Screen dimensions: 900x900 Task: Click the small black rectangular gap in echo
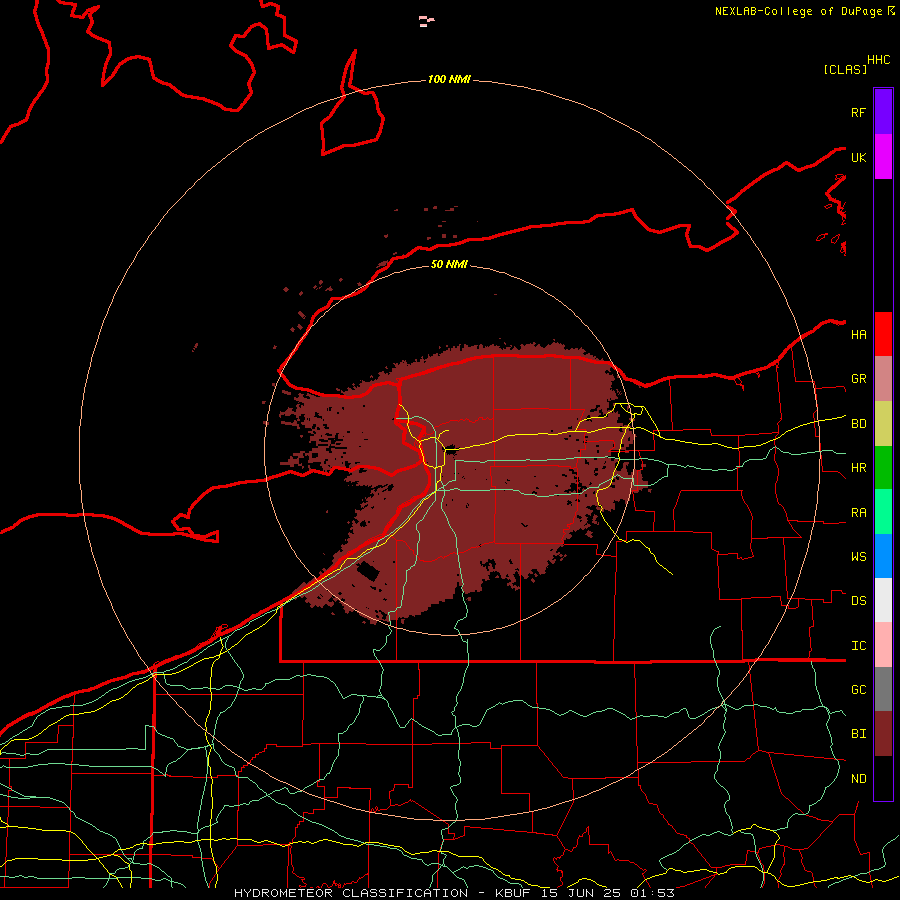368,571
